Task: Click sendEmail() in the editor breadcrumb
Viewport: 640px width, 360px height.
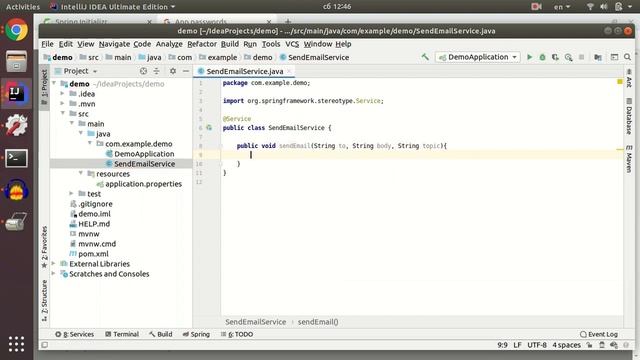Action: (318, 322)
